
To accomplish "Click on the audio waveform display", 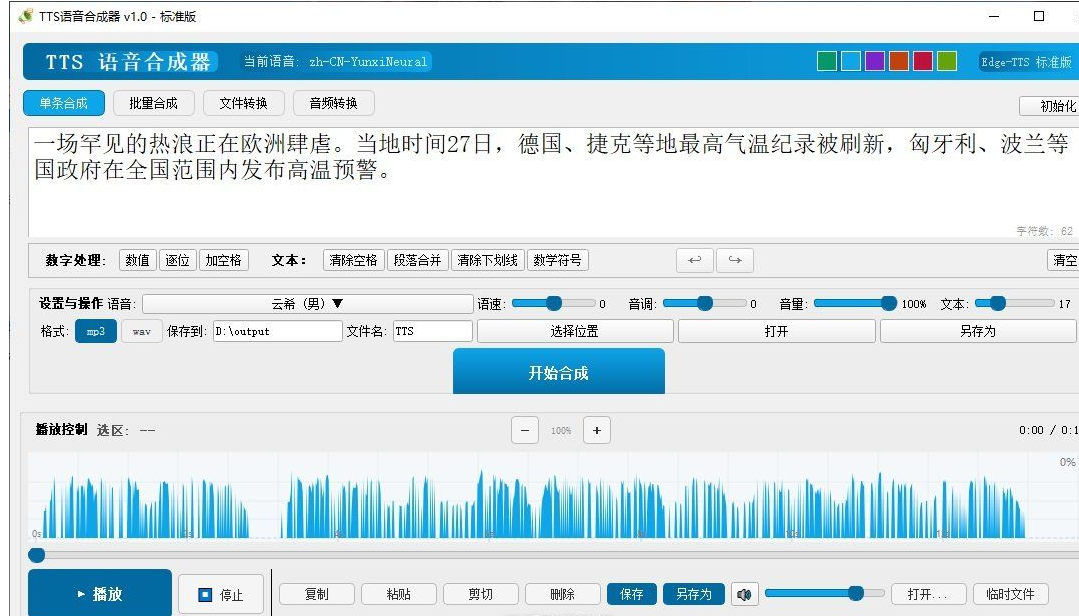I will click(551, 496).
